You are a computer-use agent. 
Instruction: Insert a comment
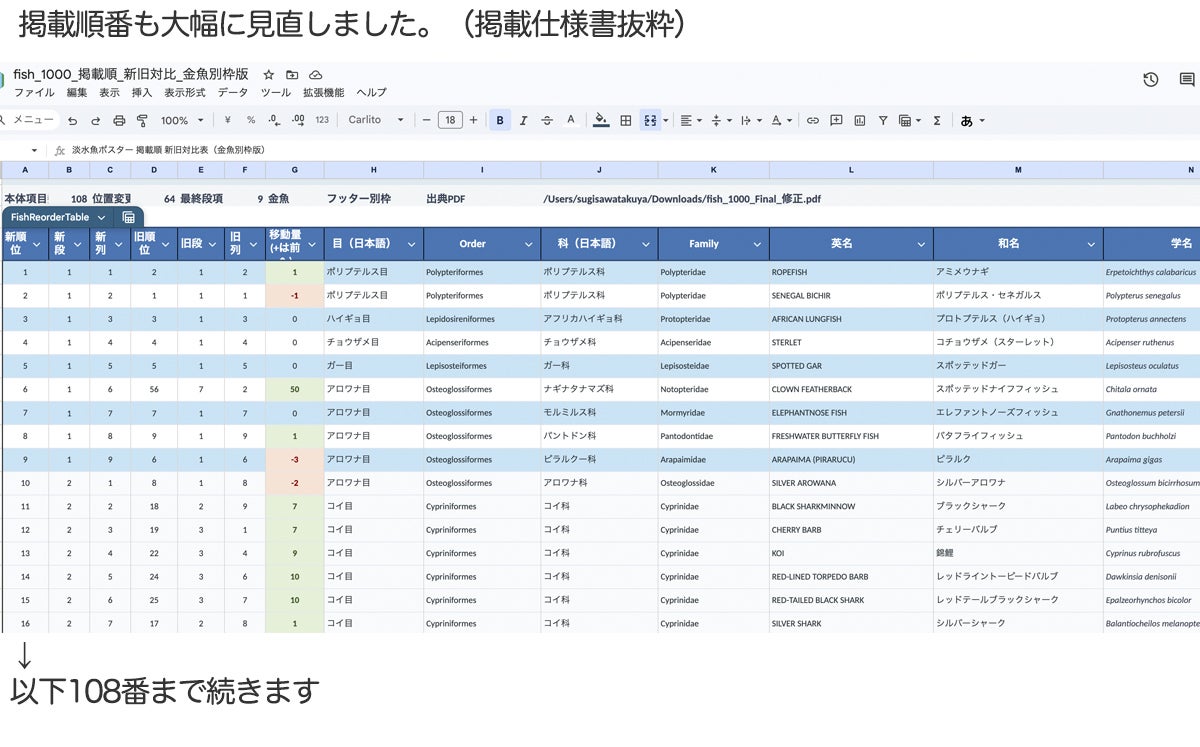click(x=835, y=120)
